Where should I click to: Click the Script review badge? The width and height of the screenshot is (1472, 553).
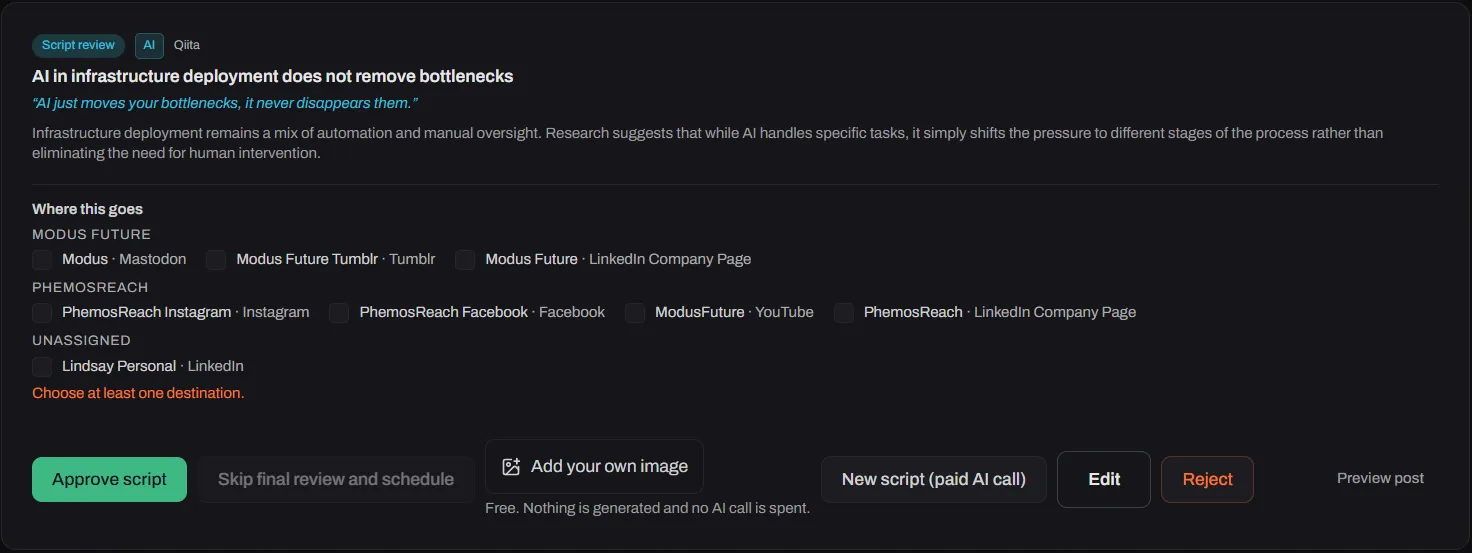tap(78, 45)
